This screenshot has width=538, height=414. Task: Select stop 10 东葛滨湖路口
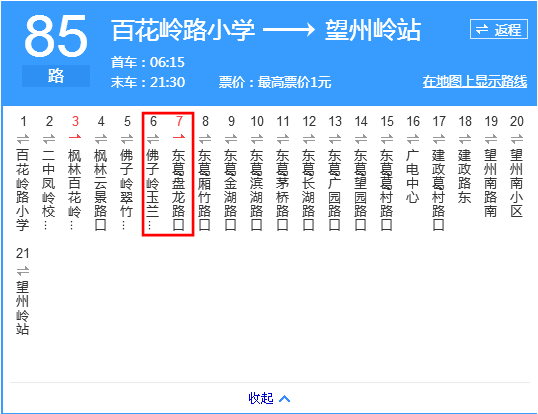[257, 190]
